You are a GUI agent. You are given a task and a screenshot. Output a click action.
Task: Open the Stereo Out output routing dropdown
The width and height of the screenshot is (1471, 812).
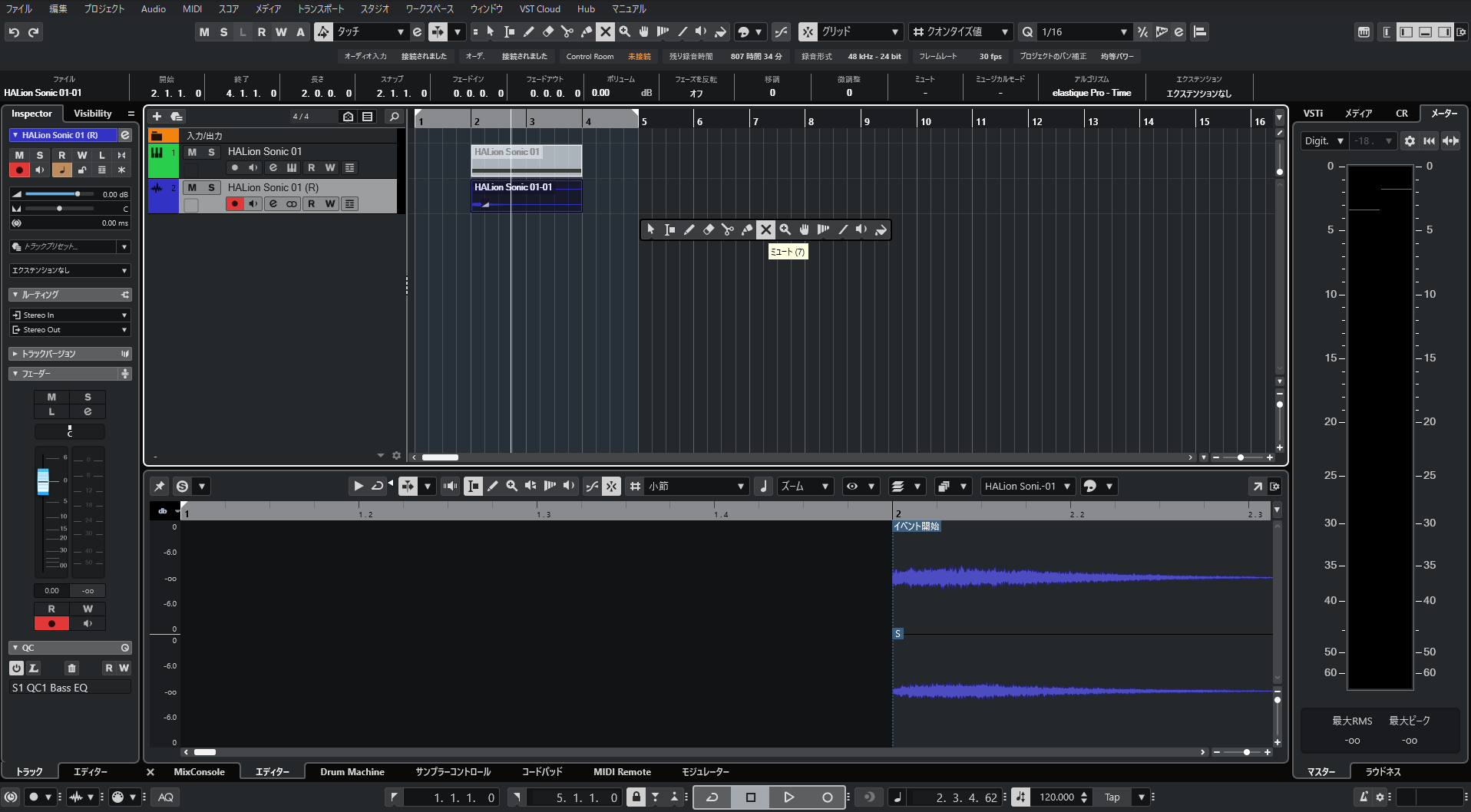click(70, 330)
